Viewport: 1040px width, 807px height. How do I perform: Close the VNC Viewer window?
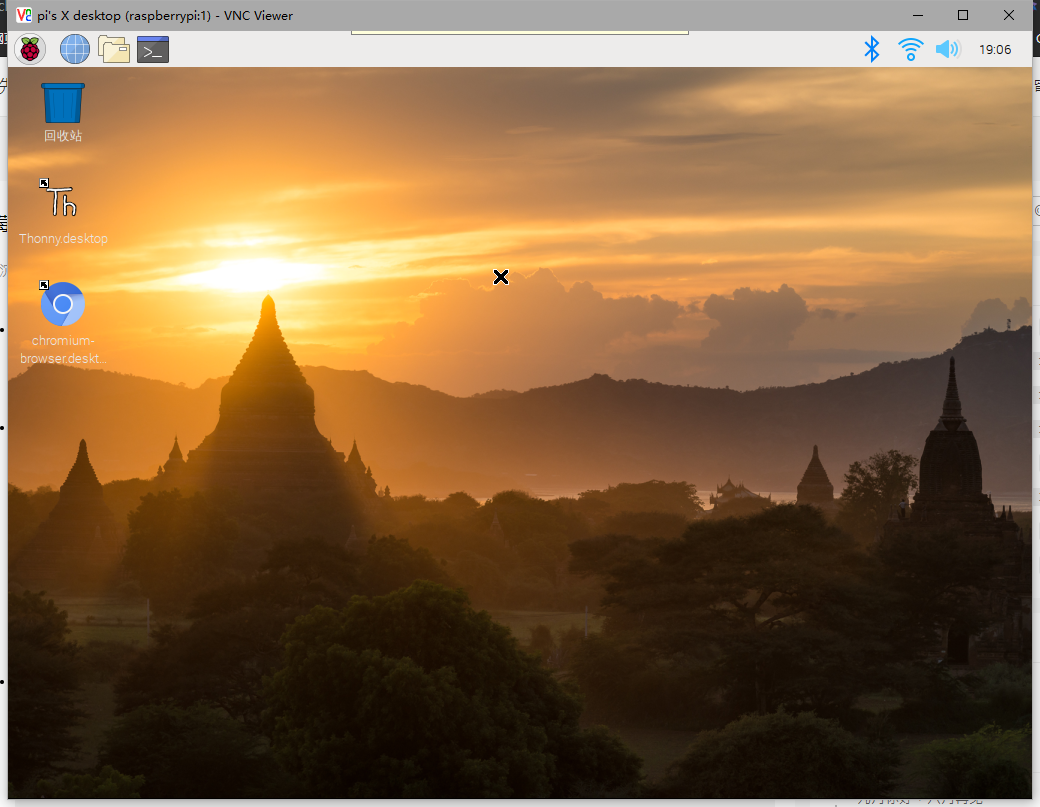click(x=1009, y=15)
